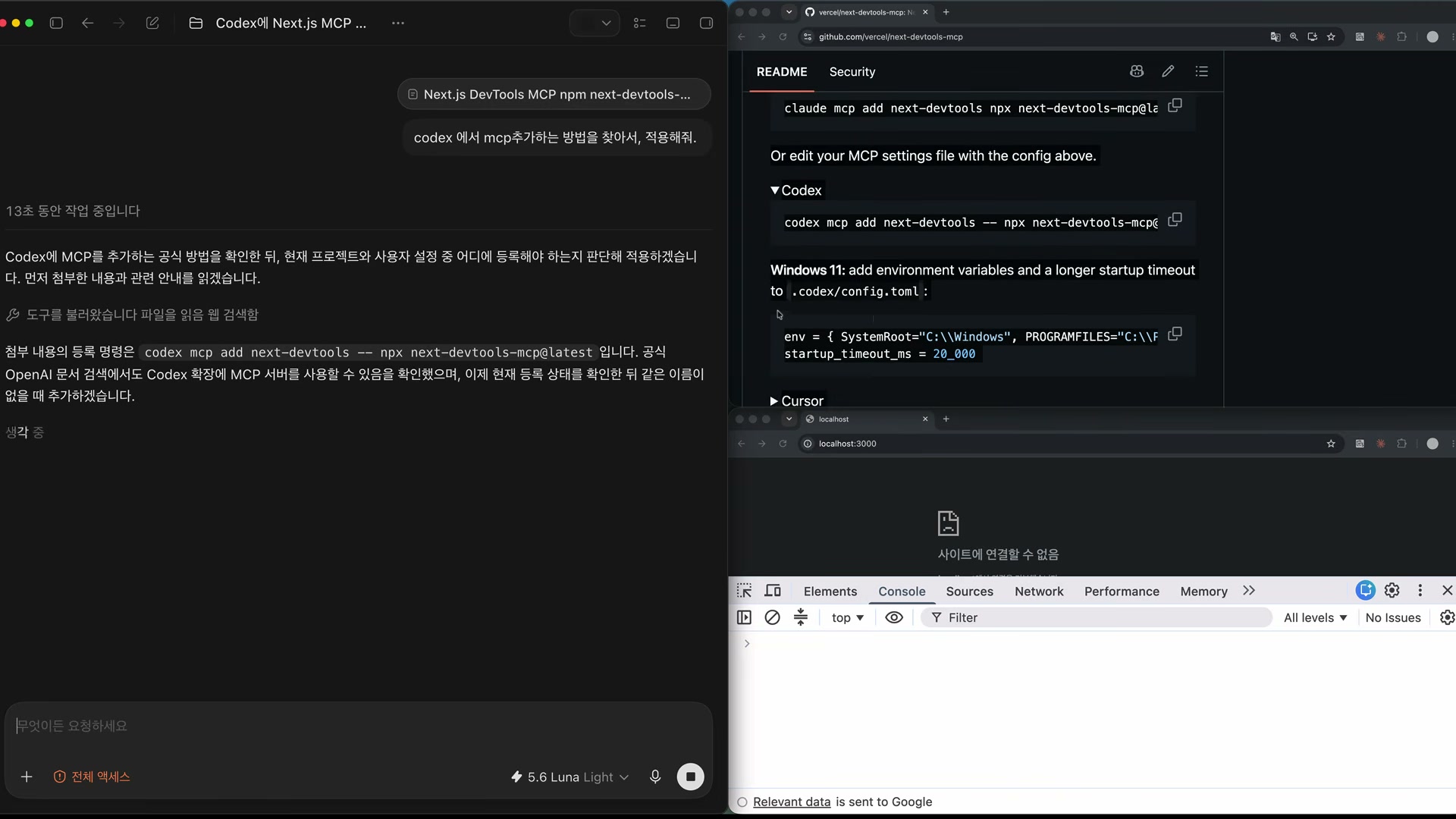Viewport: 1456px width, 819px height.
Task: Switch to the README tab on GitHub
Action: [x=782, y=72]
